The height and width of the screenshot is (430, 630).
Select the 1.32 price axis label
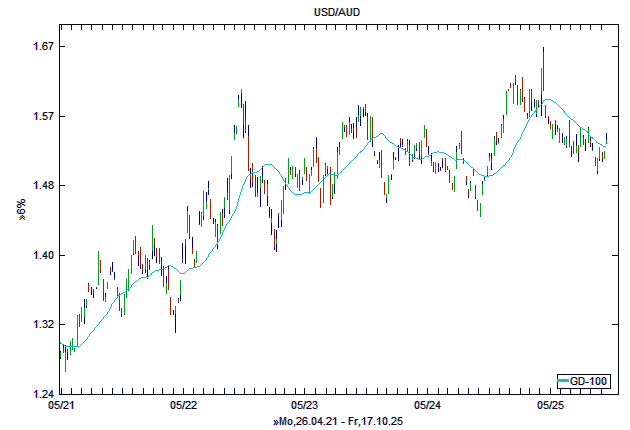(x=41, y=324)
